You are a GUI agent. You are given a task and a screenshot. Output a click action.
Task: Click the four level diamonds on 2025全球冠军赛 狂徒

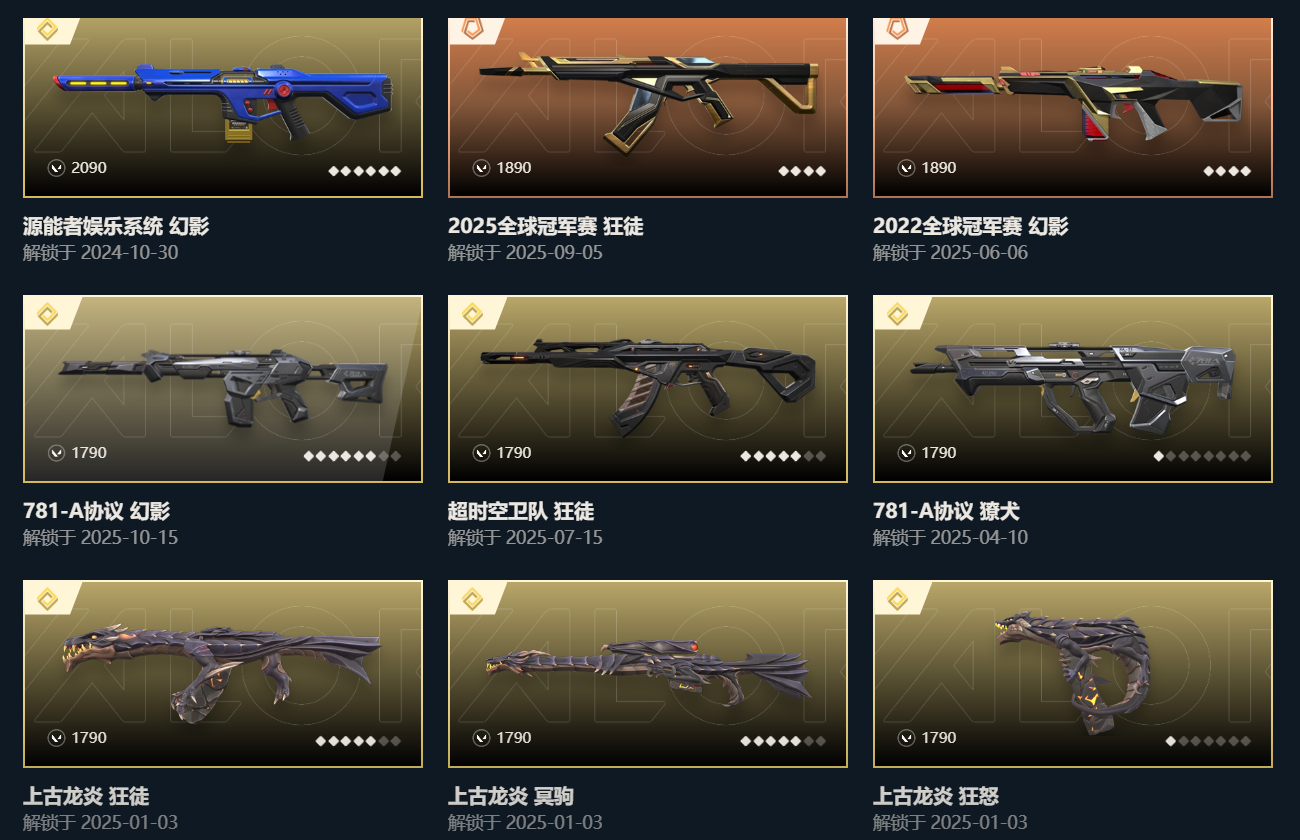click(802, 171)
